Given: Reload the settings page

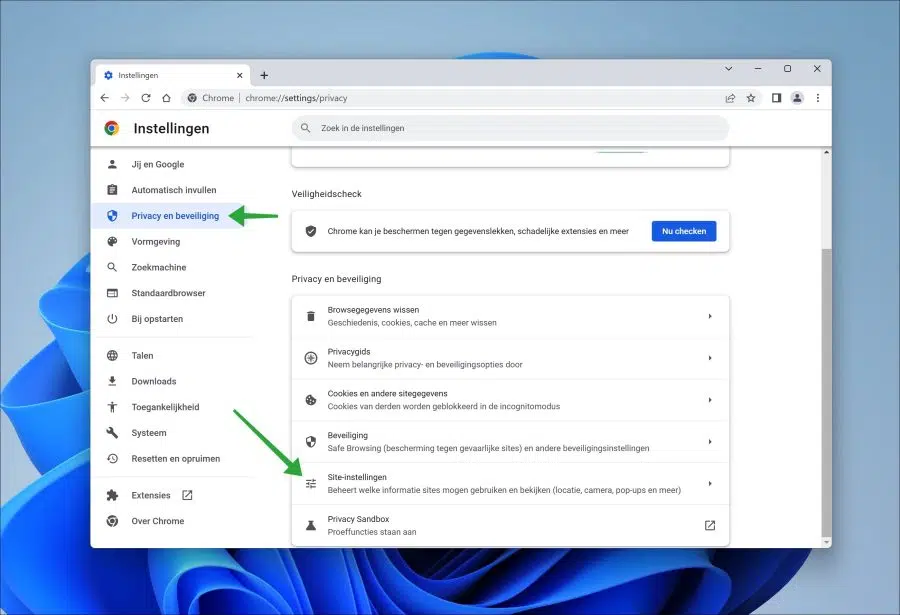Looking at the screenshot, I should point(146,98).
